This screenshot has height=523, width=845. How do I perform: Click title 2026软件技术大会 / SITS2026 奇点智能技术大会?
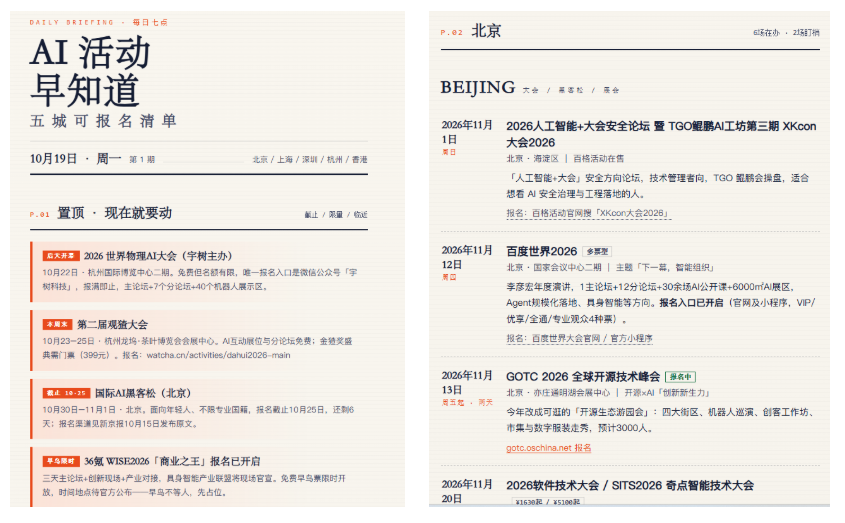(x=629, y=485)
